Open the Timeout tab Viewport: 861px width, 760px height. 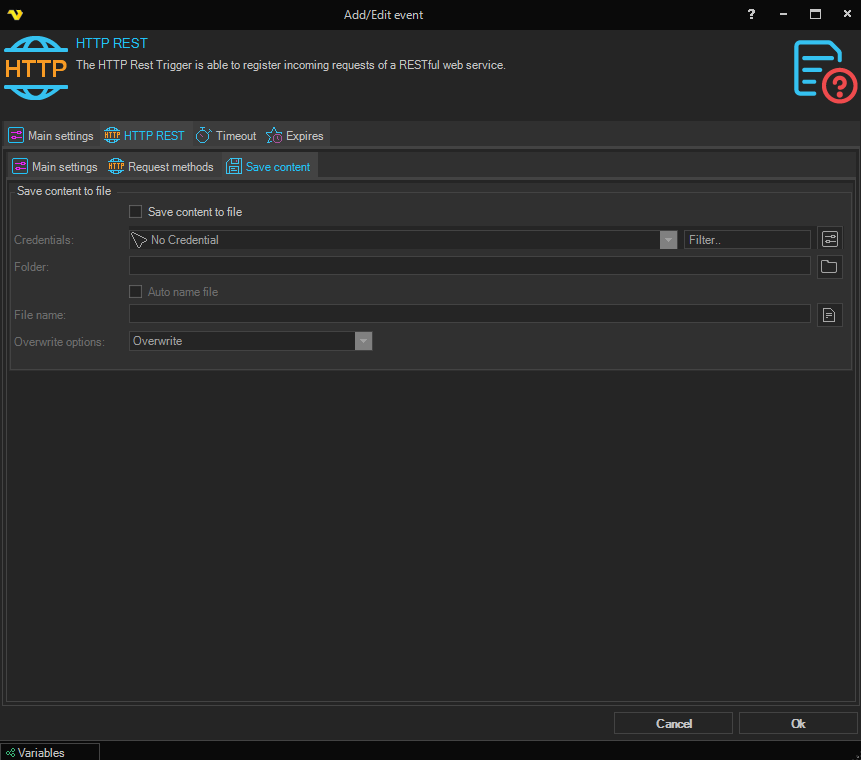pos(226,136)
